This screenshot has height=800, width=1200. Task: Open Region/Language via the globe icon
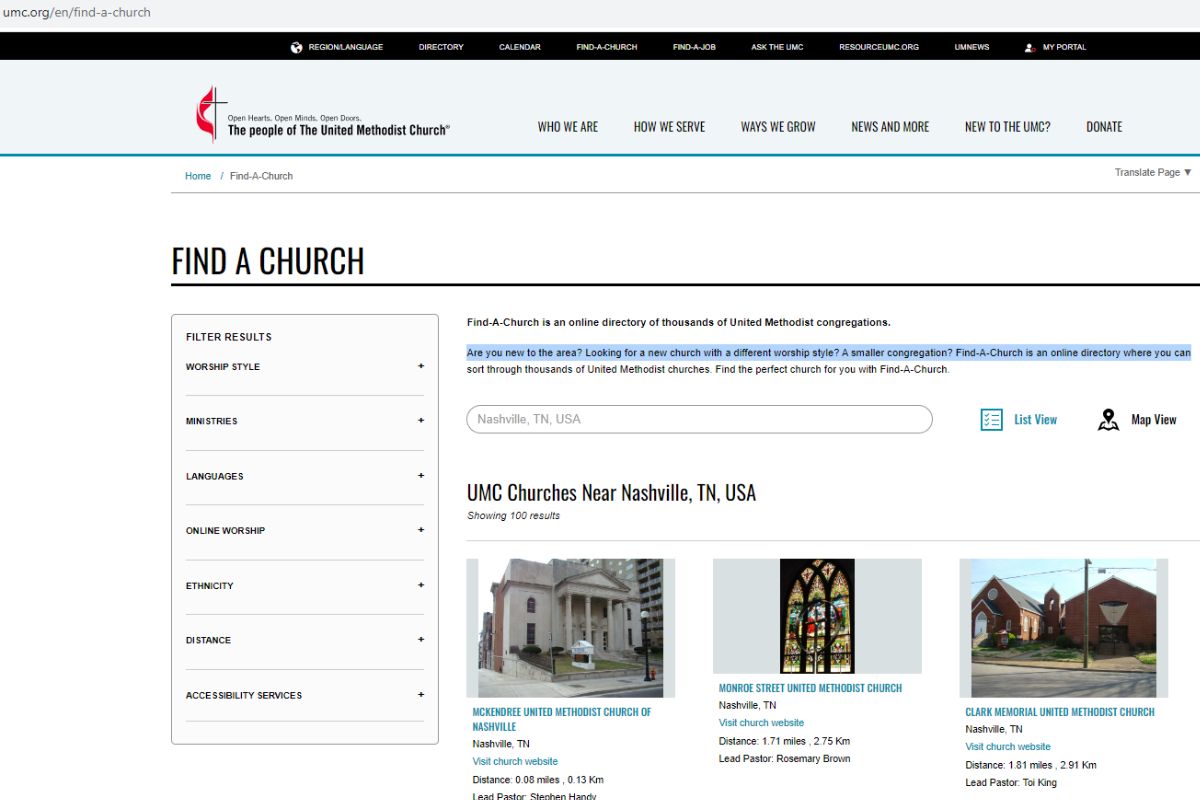(x=295, y=46)
